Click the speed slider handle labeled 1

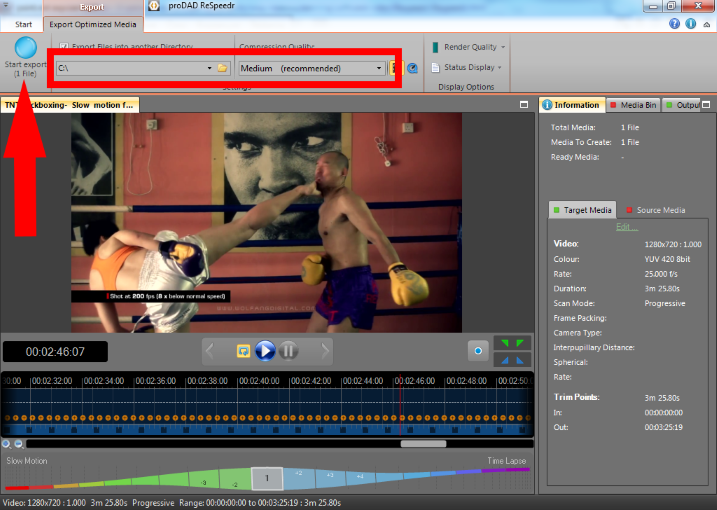click(x=266, y=479)
